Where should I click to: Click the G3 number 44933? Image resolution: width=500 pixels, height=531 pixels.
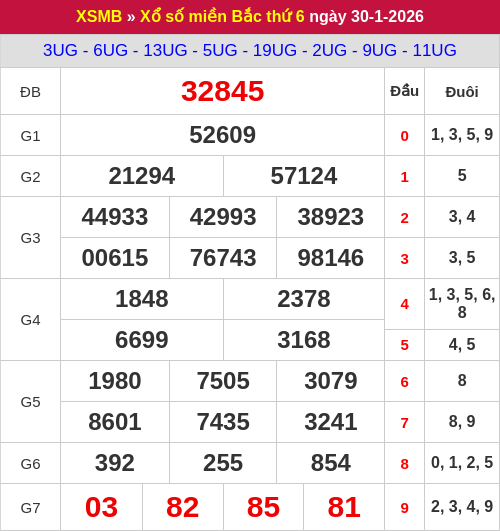pyautogui.click(x=115, y=217)
